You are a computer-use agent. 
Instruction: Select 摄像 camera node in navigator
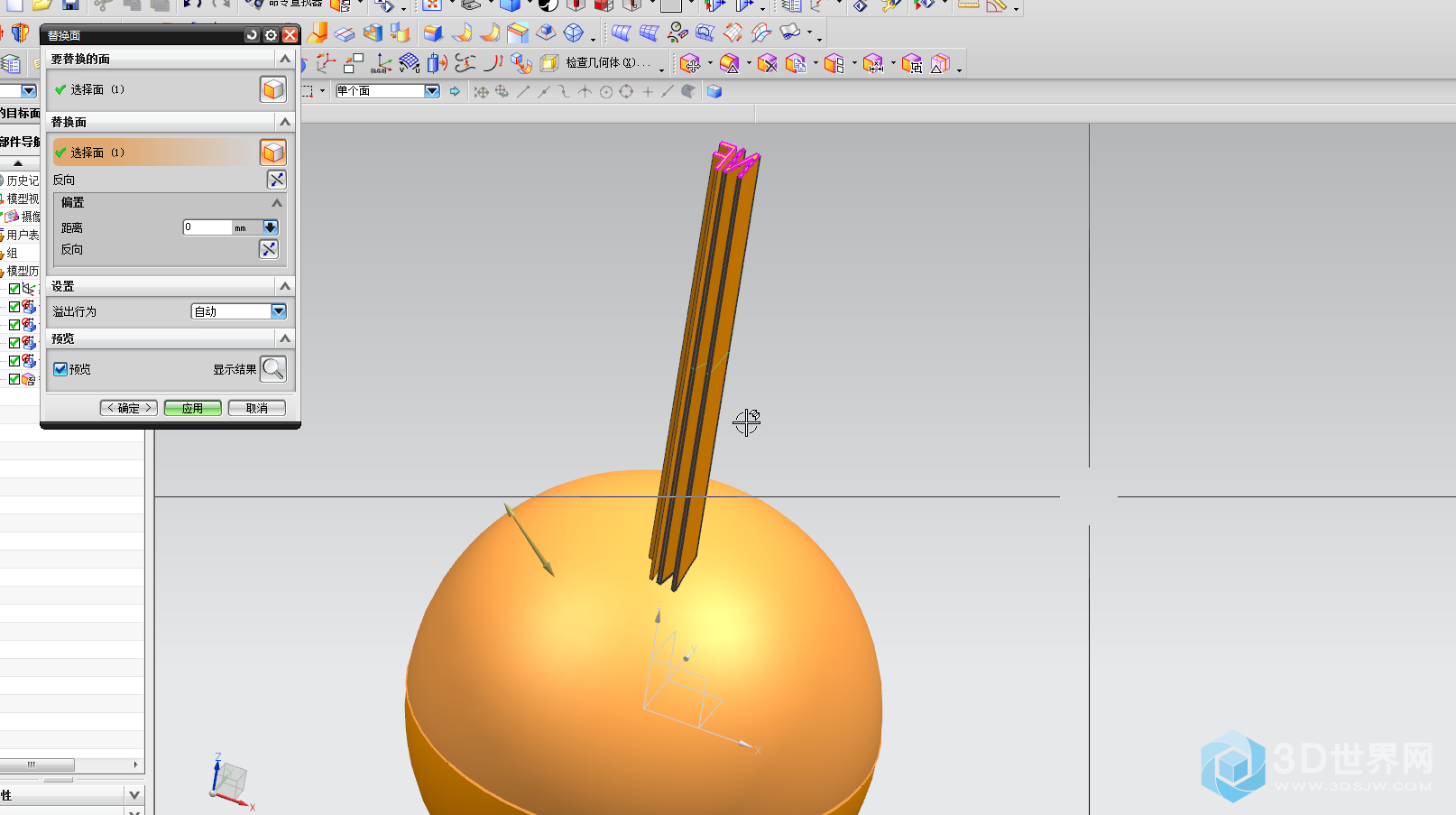(31, 217)
